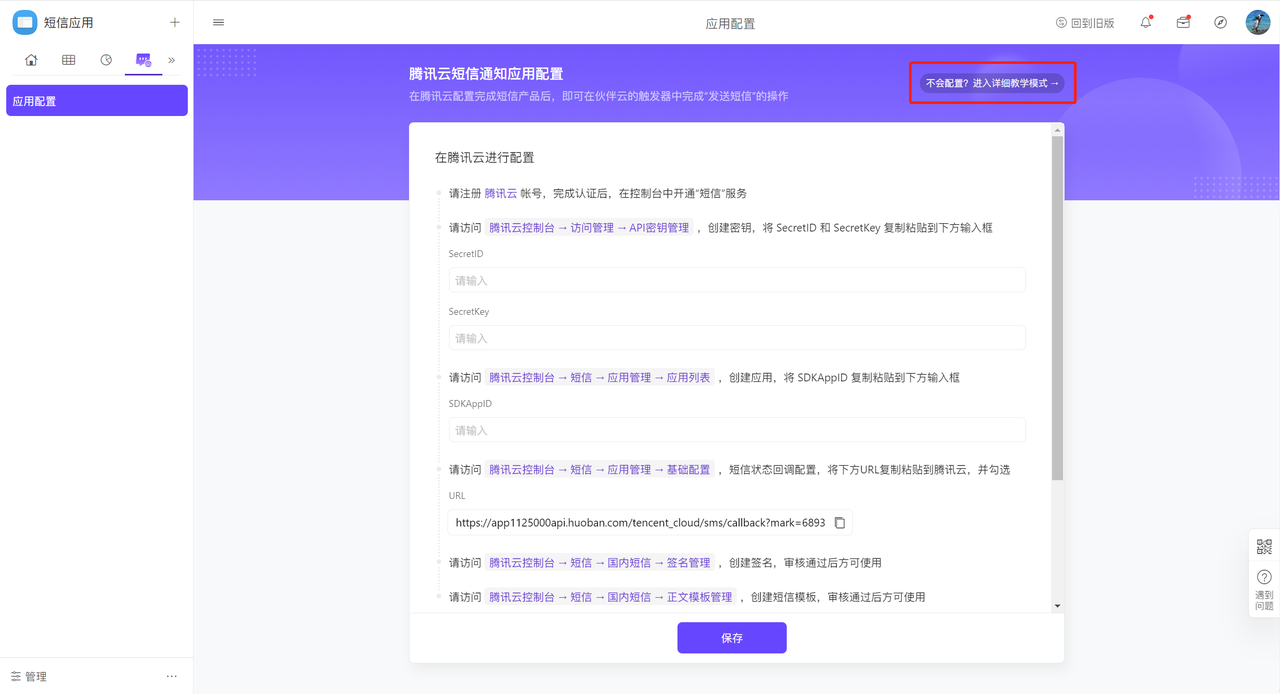
Task: Open the notifications bell icon
Action: coord(1146,22)
